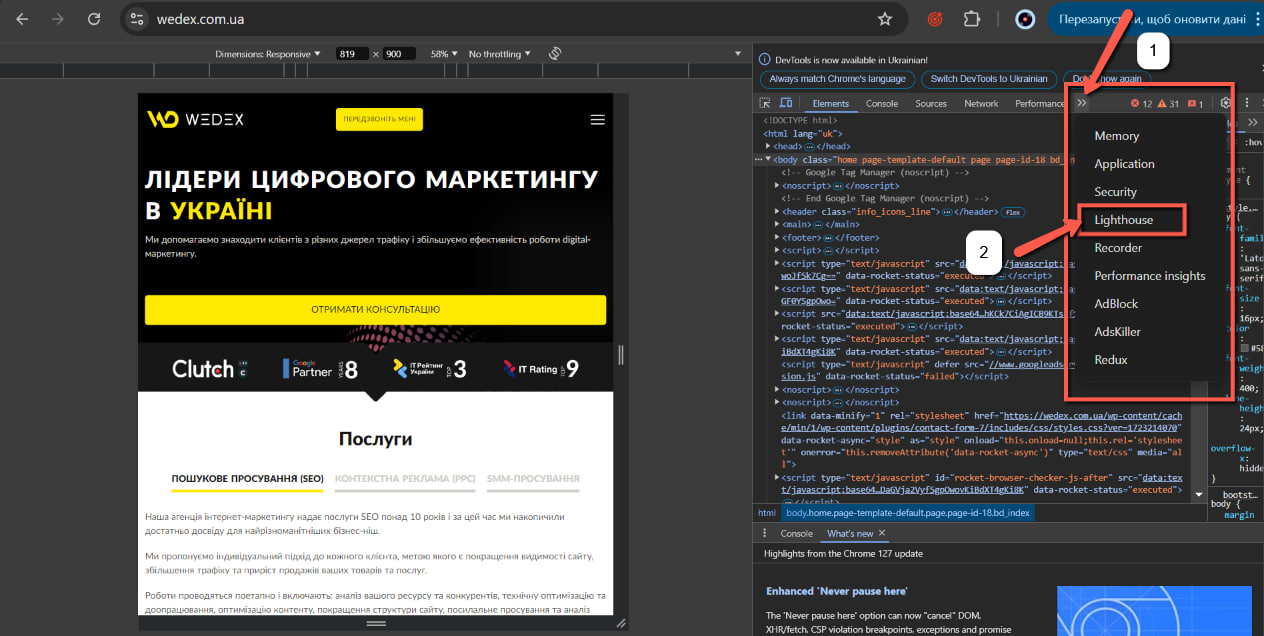This screenshot has height=636, width=1264.
Task: Click the browser forward arrow
Action: [x=58, y=19]
